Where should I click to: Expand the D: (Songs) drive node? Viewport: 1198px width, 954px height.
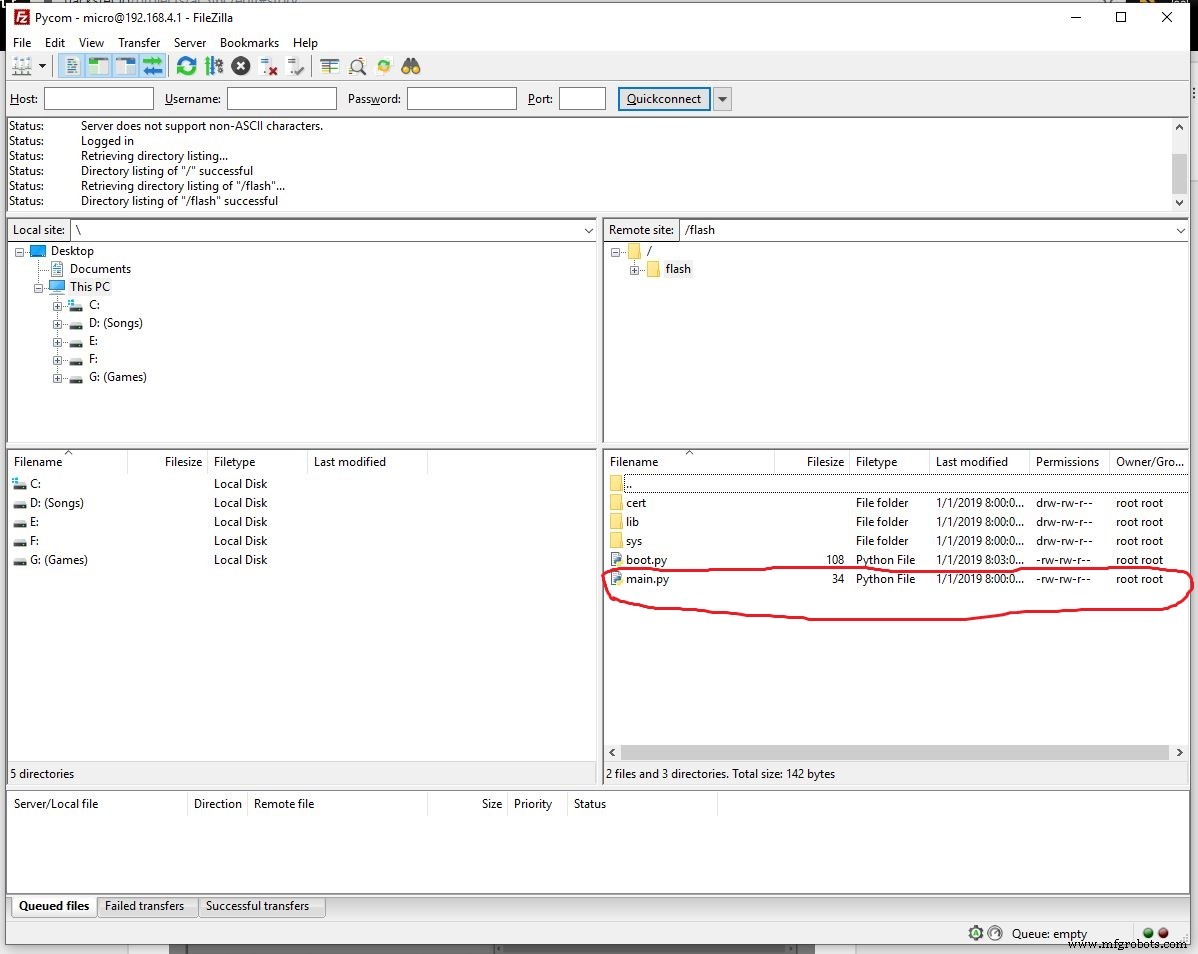(58, 324)
